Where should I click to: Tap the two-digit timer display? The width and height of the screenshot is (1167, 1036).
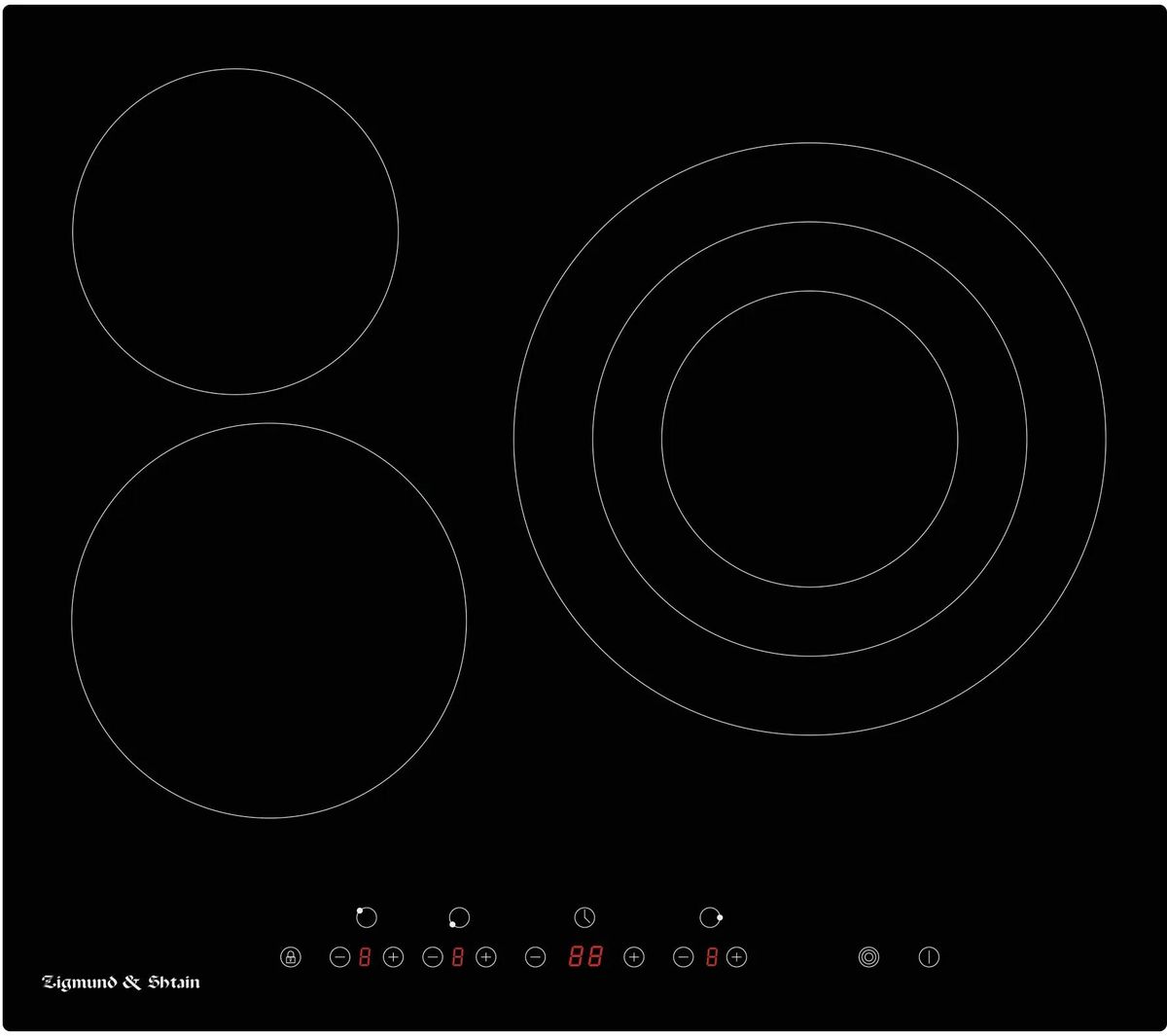pos(585,957)
